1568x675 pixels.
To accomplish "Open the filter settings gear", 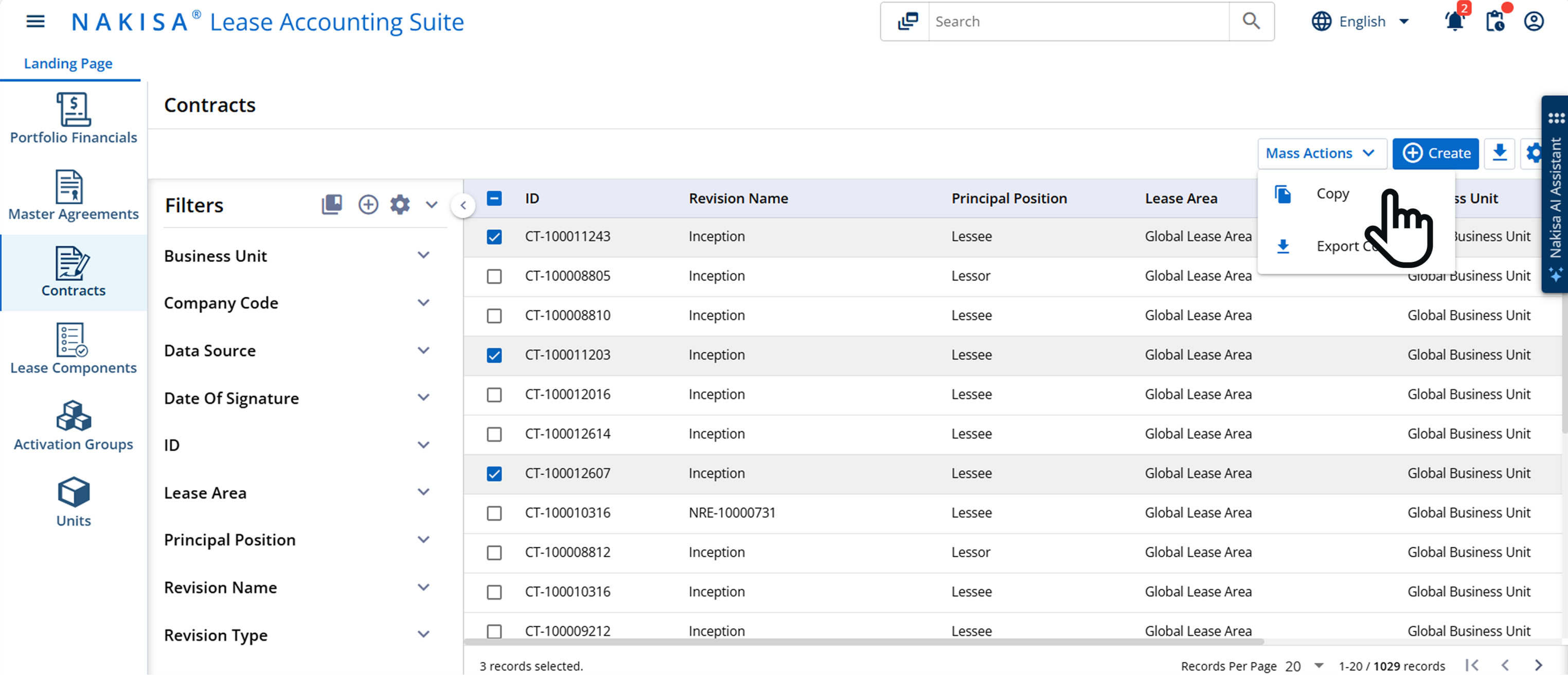I will point(400,205).
